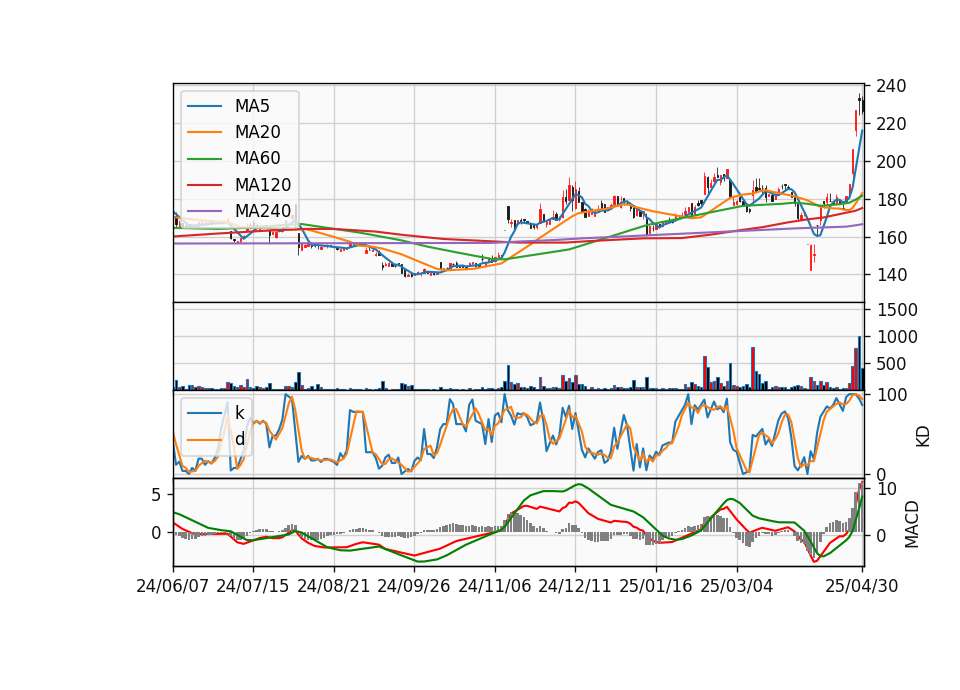Click the tallest volume bar near 25/04/30

click(859, 363)
